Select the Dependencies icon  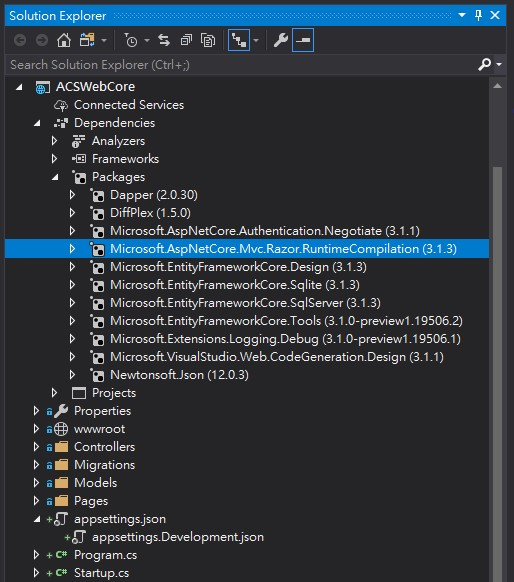[61, 123]
